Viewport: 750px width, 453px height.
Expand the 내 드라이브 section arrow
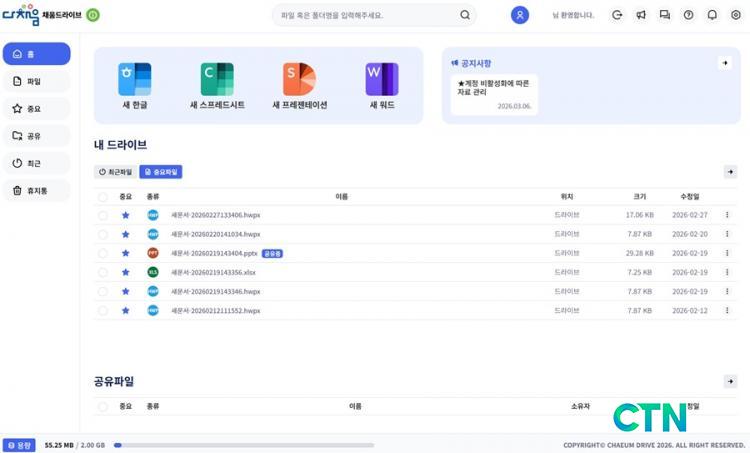(x=730, y=172)
